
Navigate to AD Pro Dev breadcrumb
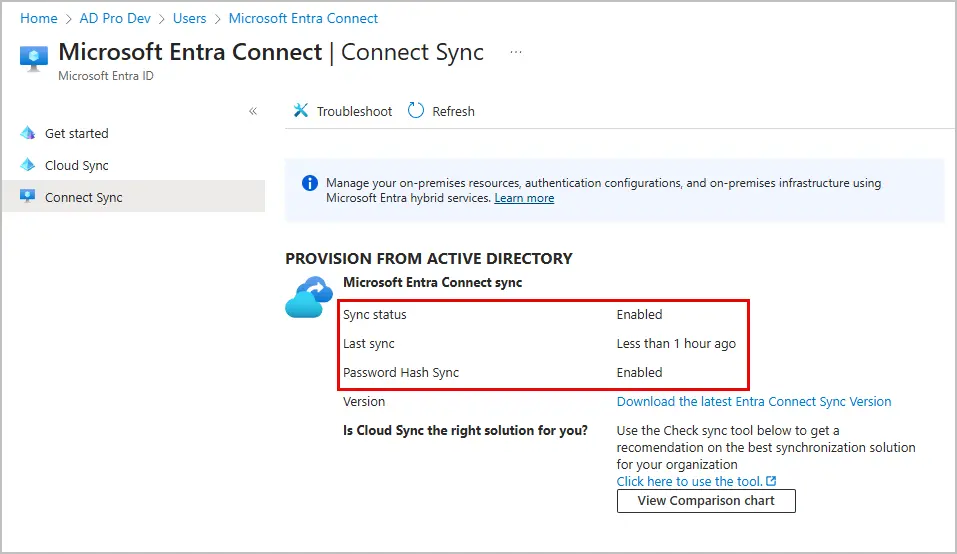coord(115,18)
